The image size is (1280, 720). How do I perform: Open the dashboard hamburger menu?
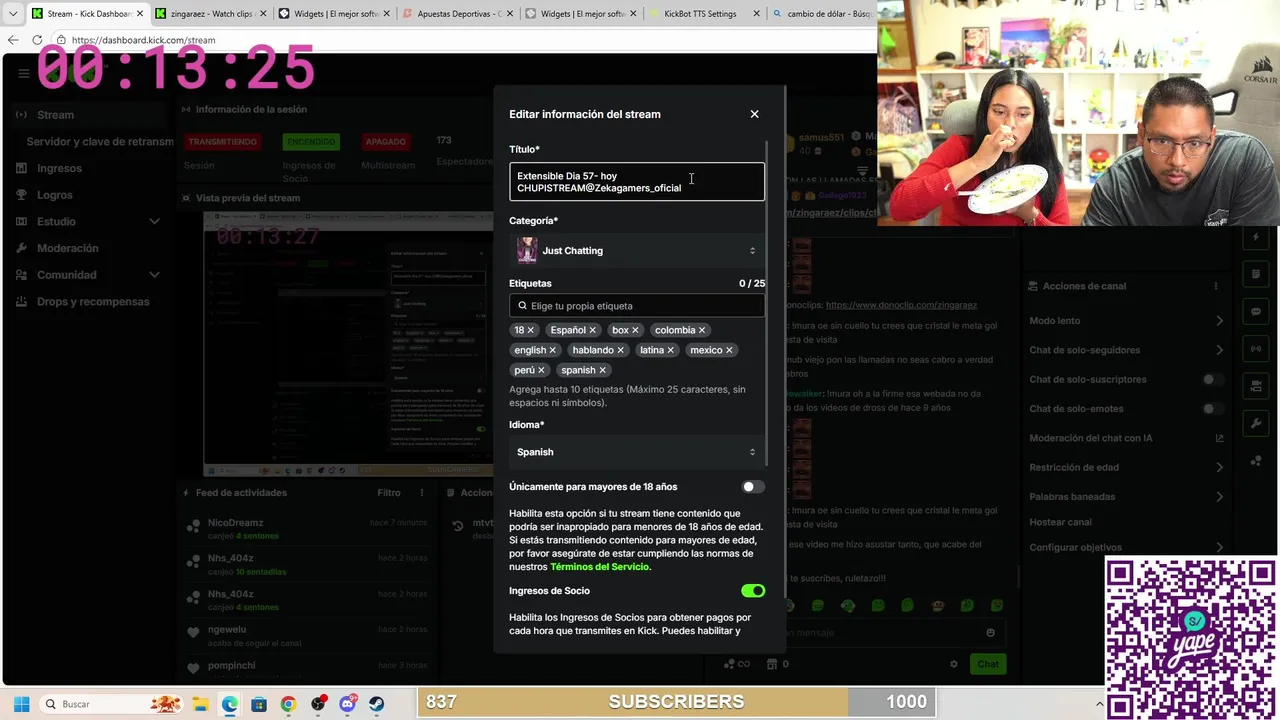[x=23, y=73]
